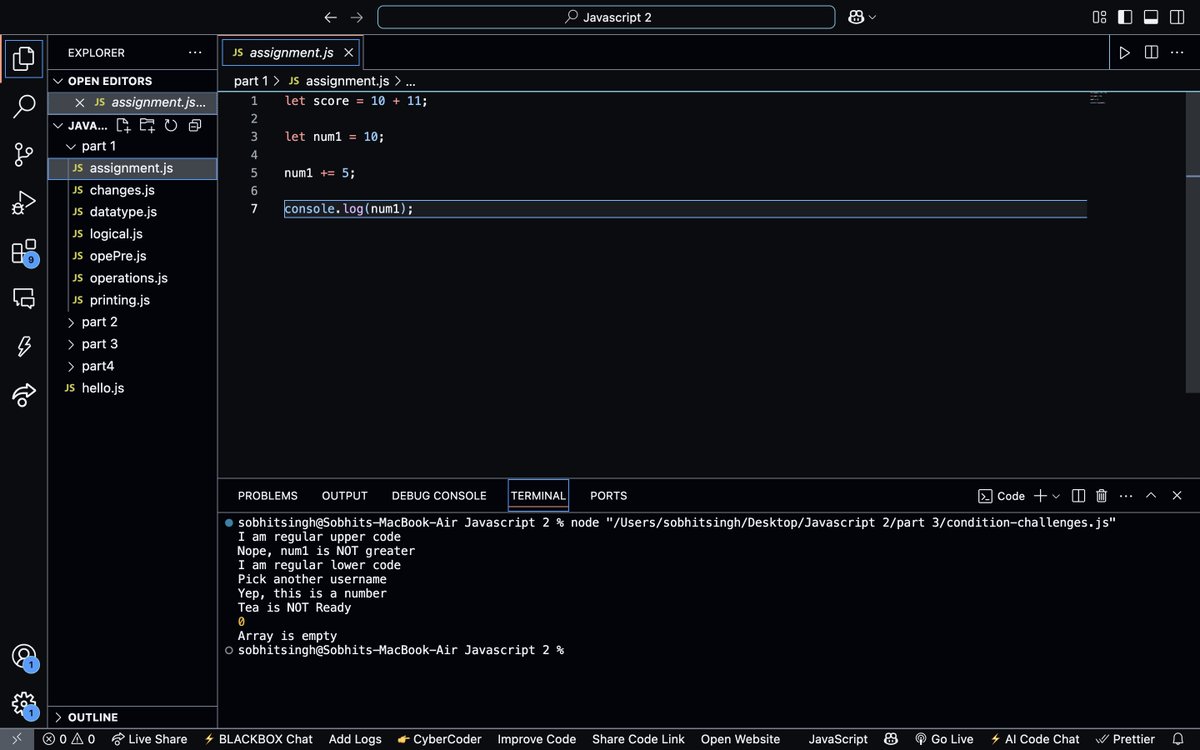This screenshot has height=750, width=1200.
Task: Open Accounts menu icon
Action: pyautogui.click(x=24, y=657)
